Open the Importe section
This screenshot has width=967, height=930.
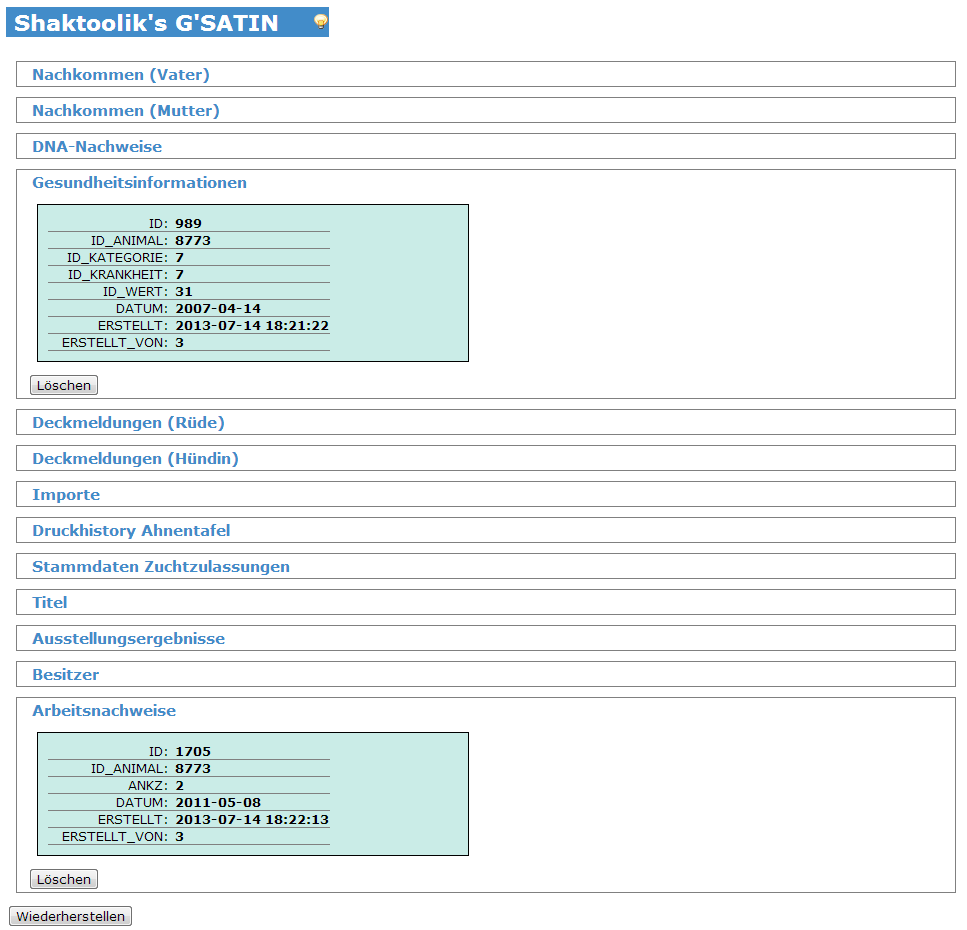tap(66, 495)
